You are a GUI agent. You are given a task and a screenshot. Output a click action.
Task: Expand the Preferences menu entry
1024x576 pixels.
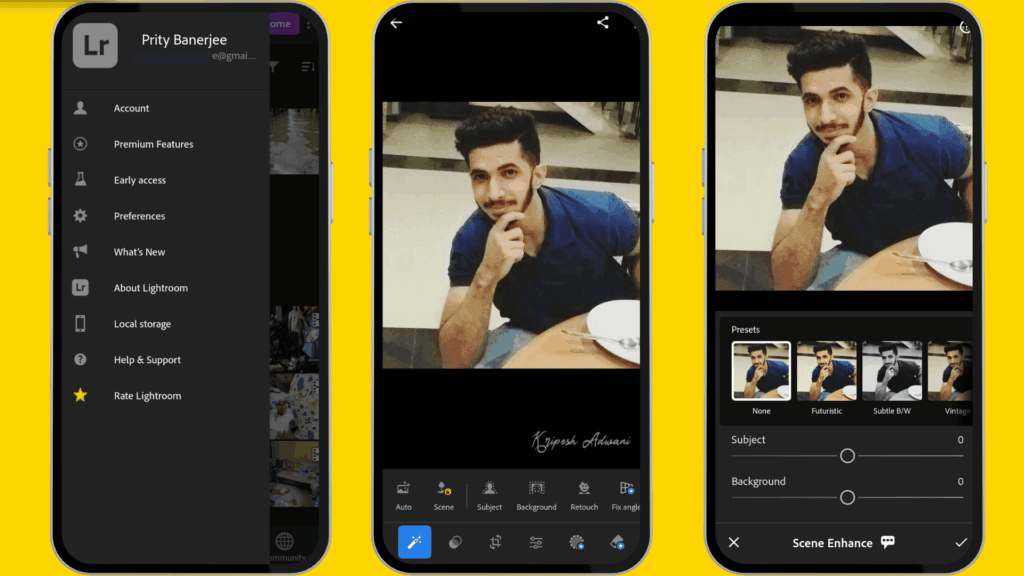[x=139, y=215]
